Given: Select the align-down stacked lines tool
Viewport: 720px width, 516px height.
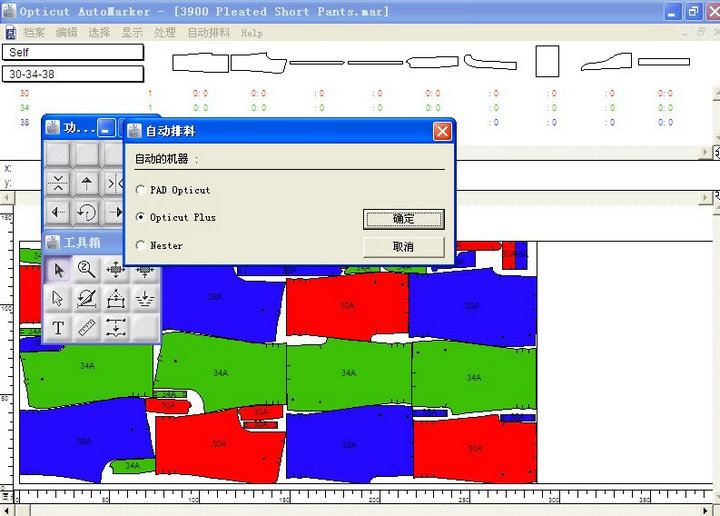Looking at the screenshot, I should [145, 299].
